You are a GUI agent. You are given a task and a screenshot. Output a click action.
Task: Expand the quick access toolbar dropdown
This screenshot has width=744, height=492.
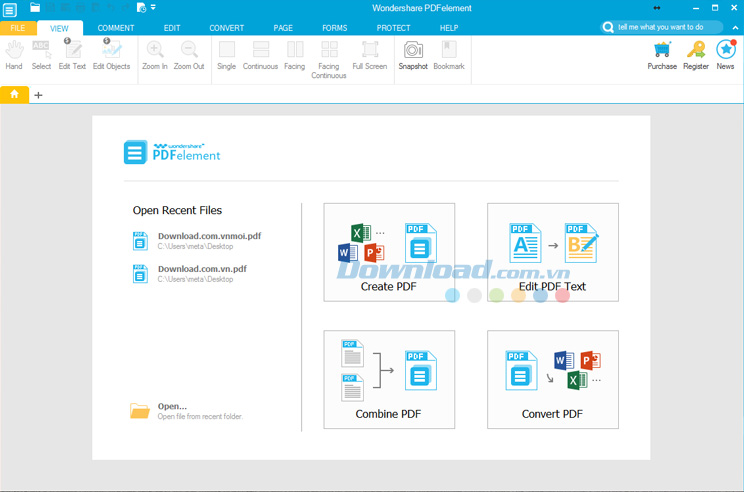pos(153,8)
